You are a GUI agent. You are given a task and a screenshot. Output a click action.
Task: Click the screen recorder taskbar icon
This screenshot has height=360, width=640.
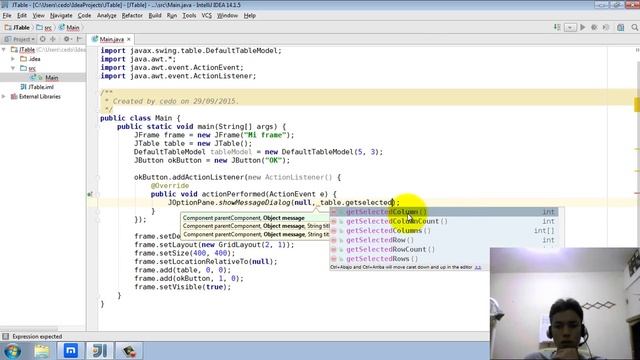click(129, 351)
